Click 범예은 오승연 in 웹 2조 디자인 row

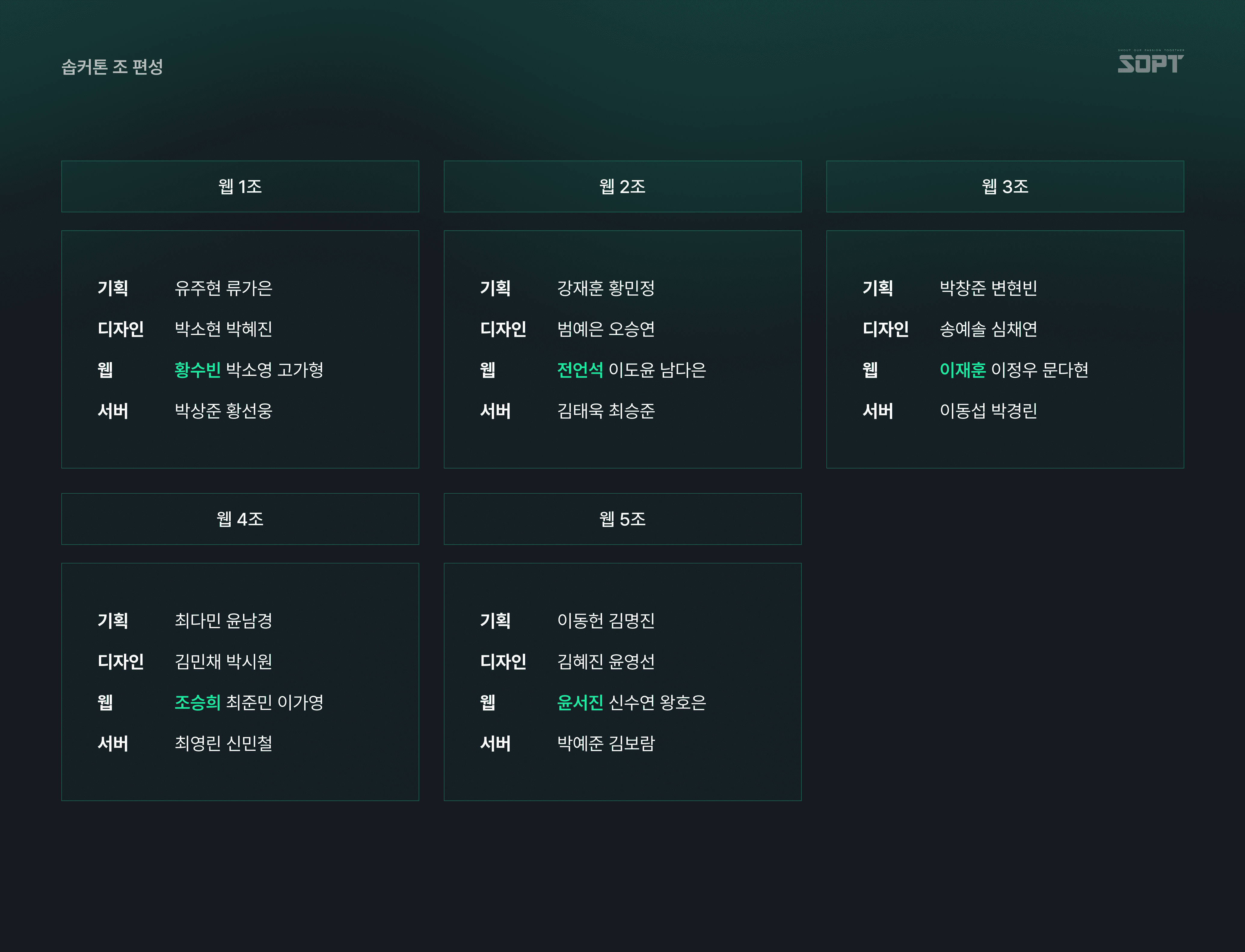pyautogui.click(x=606, y=329)
